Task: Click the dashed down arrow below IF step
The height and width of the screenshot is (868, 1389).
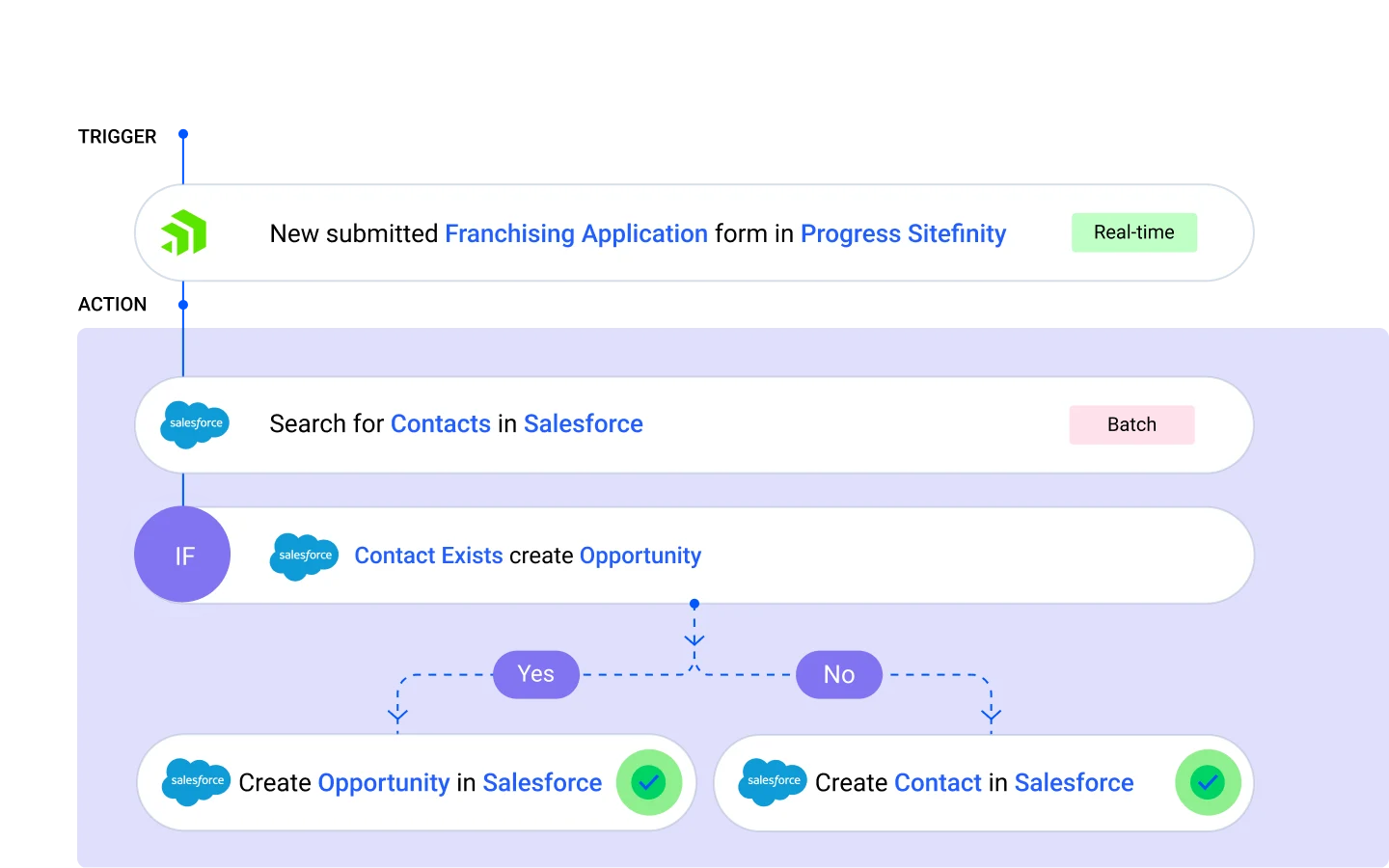Action: click(x=694, y=638)
